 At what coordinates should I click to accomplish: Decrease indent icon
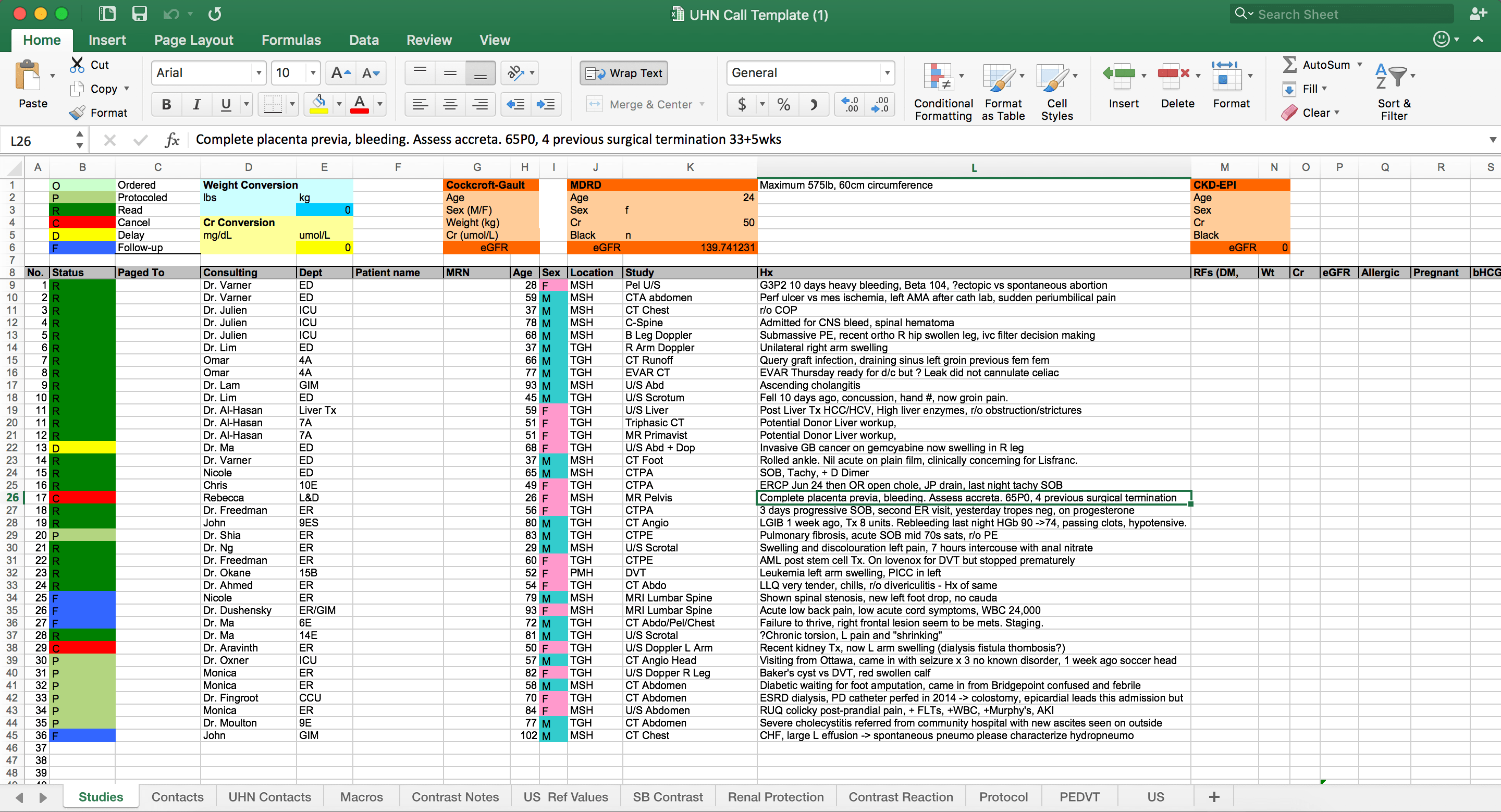[x=515, y=104]
